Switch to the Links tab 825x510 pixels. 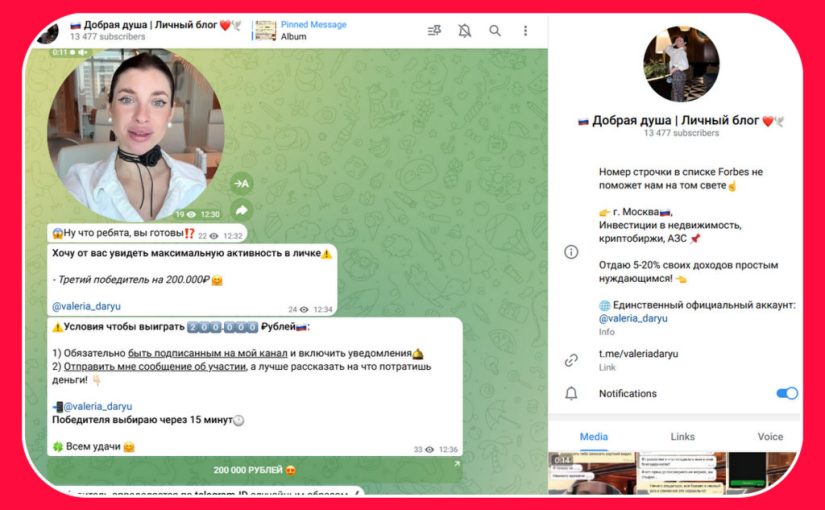683,436
